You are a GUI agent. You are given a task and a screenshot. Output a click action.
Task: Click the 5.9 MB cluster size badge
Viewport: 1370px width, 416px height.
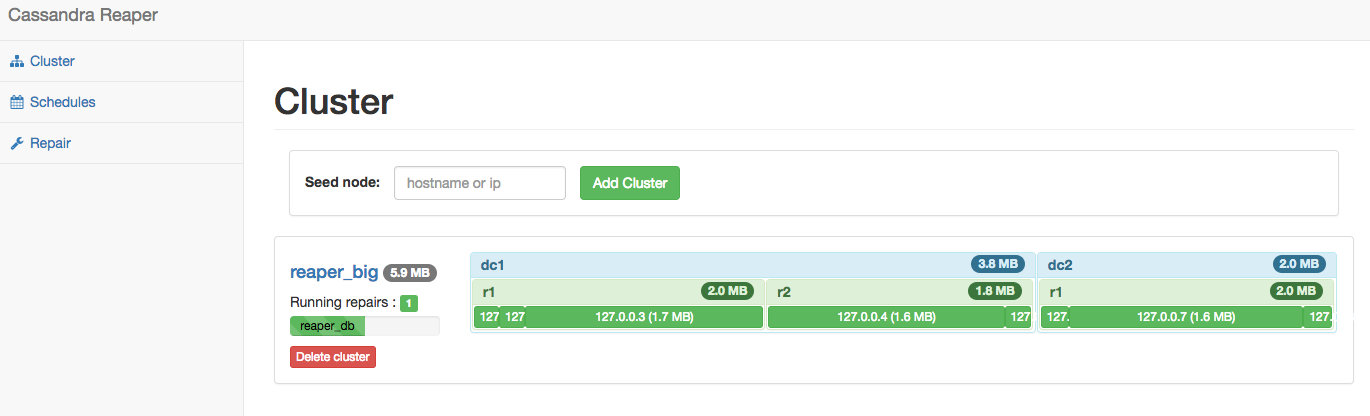pyautogui.click(x=410, y=272)
